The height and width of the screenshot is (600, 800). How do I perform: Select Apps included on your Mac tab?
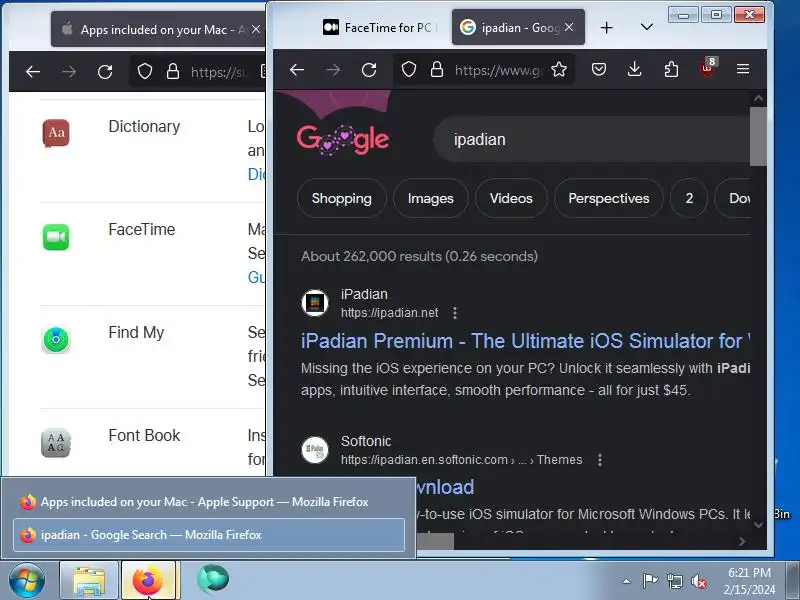153,30
